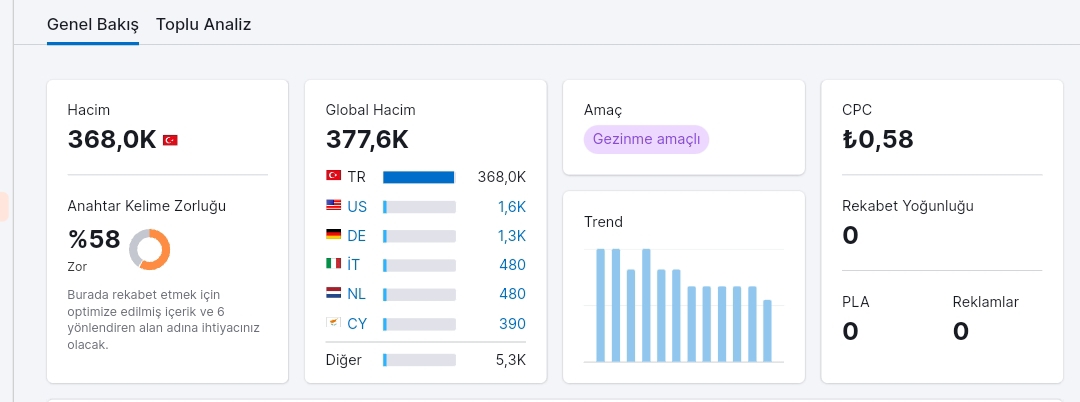
Task: Click the last bar in Trend chart
Action: coord(767,330)
